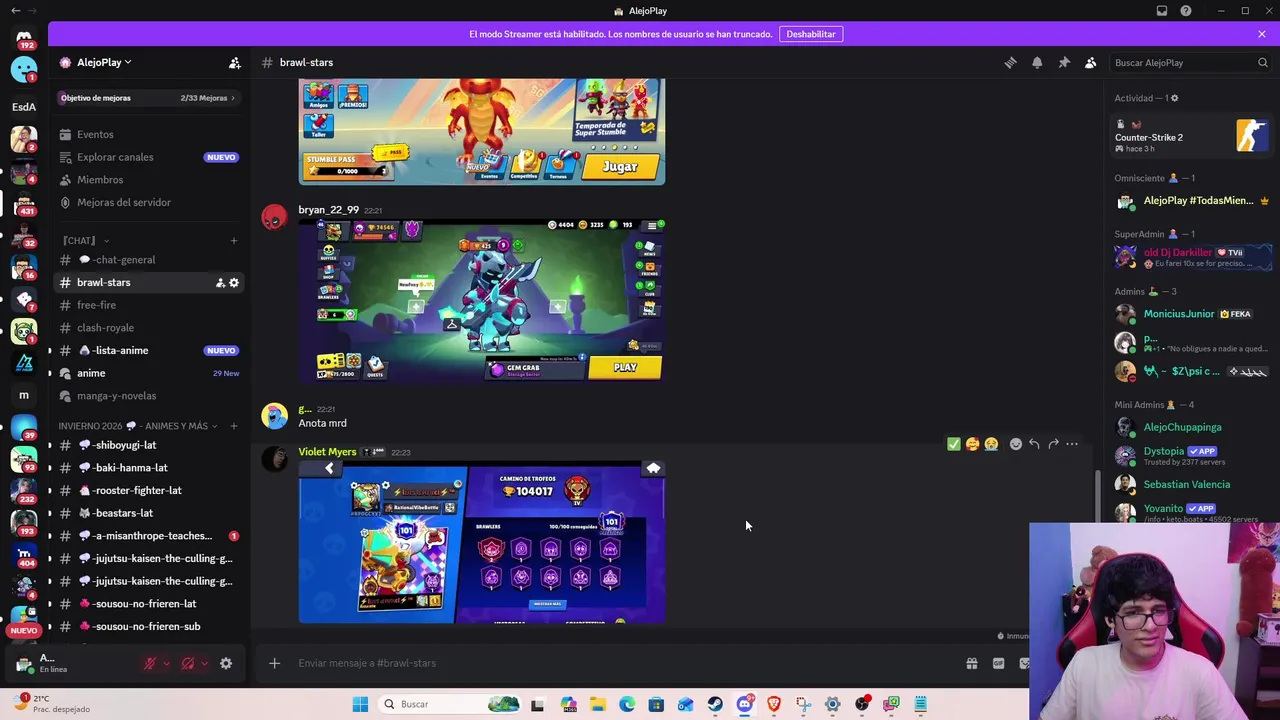
Task: Open help icon in title bar
Action: [1186, 11]
